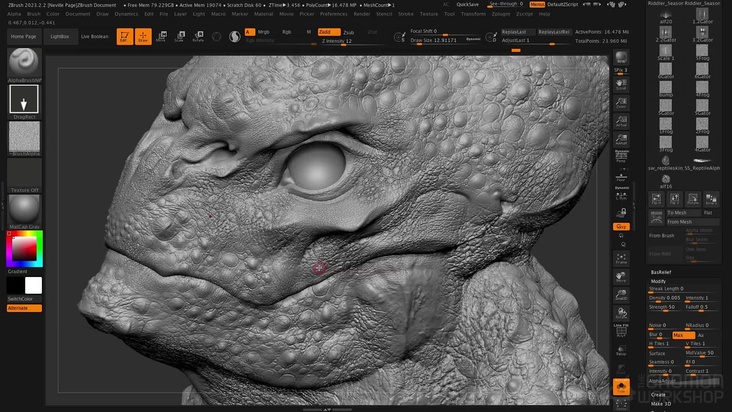Toggle Live Boolean rendering

[94, 36]
